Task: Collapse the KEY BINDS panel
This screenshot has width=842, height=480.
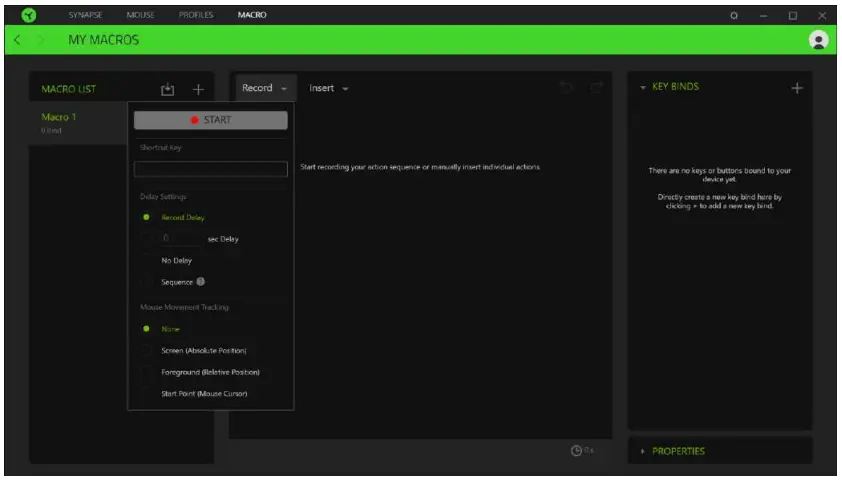Action: coord(643,87)
